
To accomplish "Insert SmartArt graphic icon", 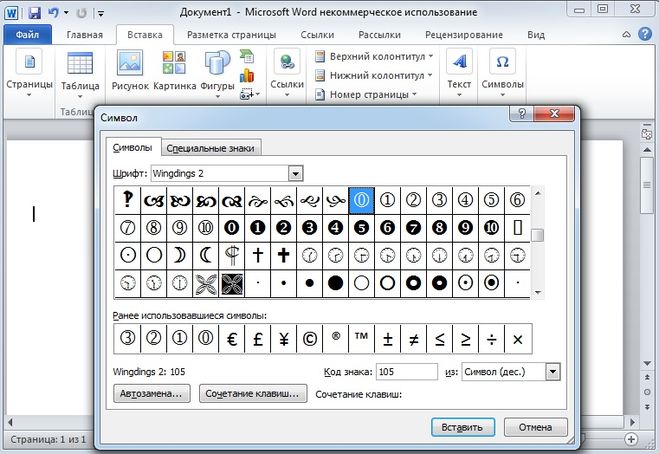I will 247,56.
